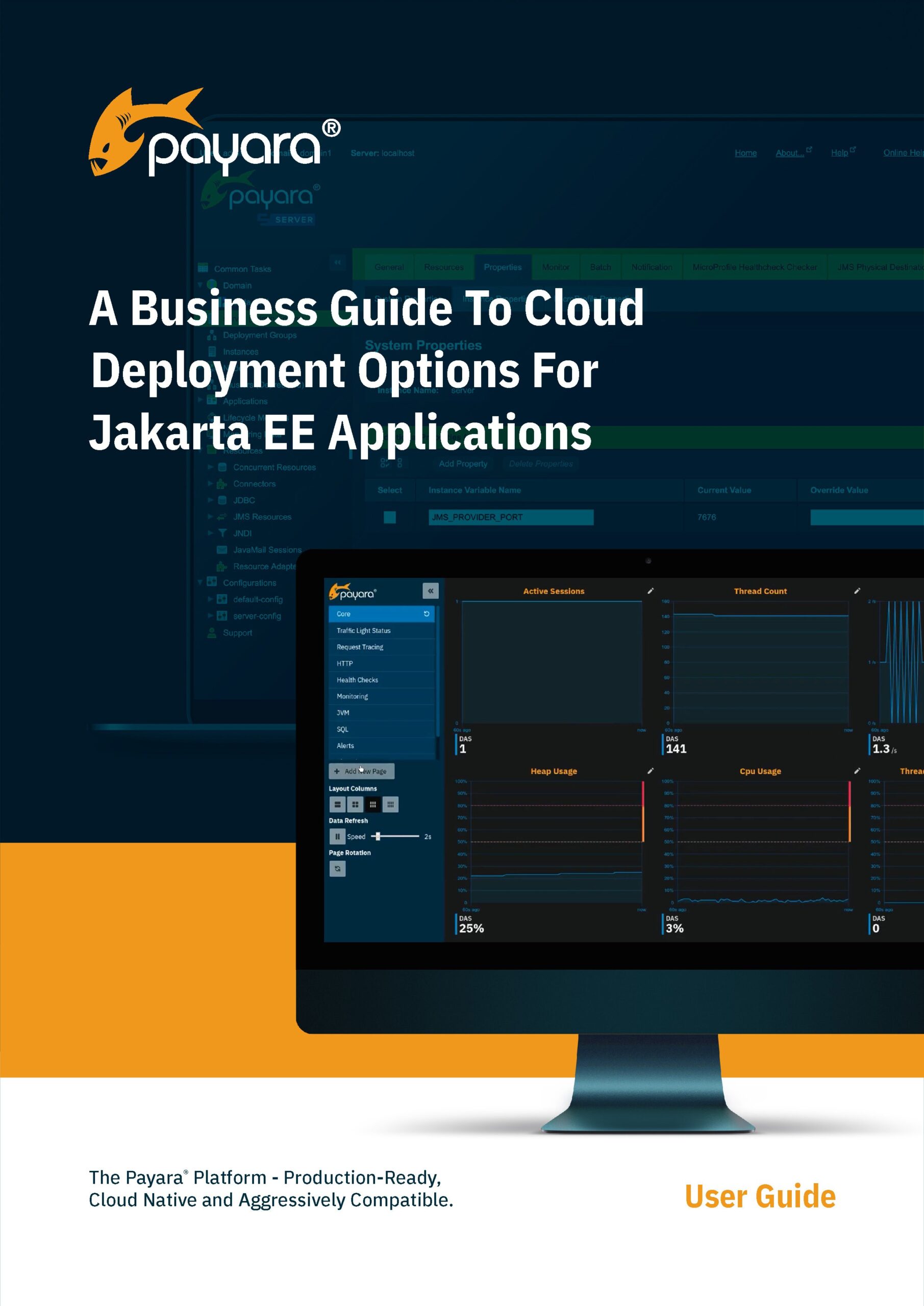Pause data refresh with the pause button
924x1306 pixels.
(337, 836)
